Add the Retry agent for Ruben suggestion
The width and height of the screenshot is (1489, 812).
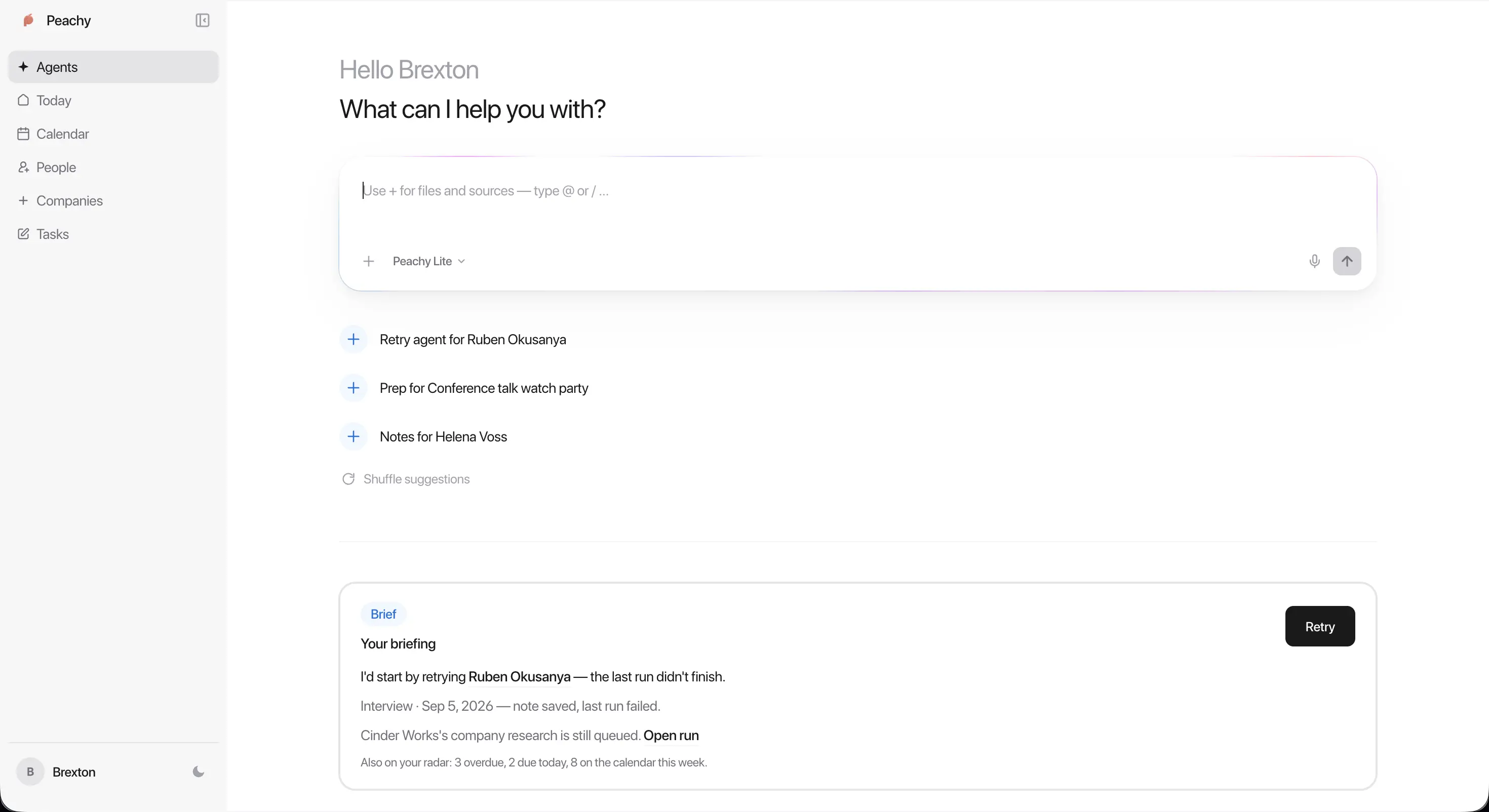353,339
